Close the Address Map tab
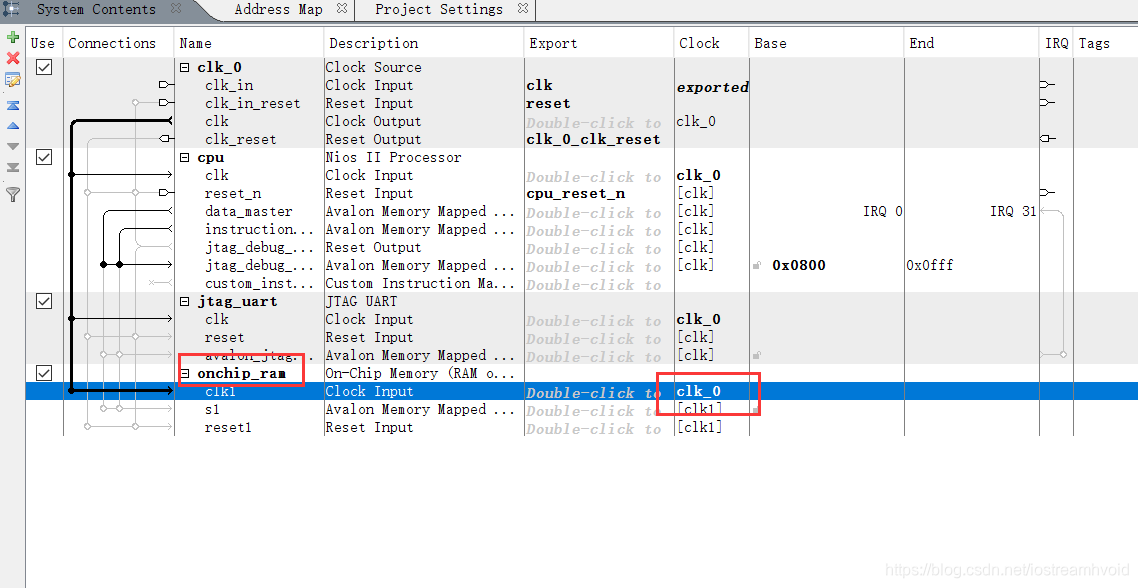 pos(342,9)
